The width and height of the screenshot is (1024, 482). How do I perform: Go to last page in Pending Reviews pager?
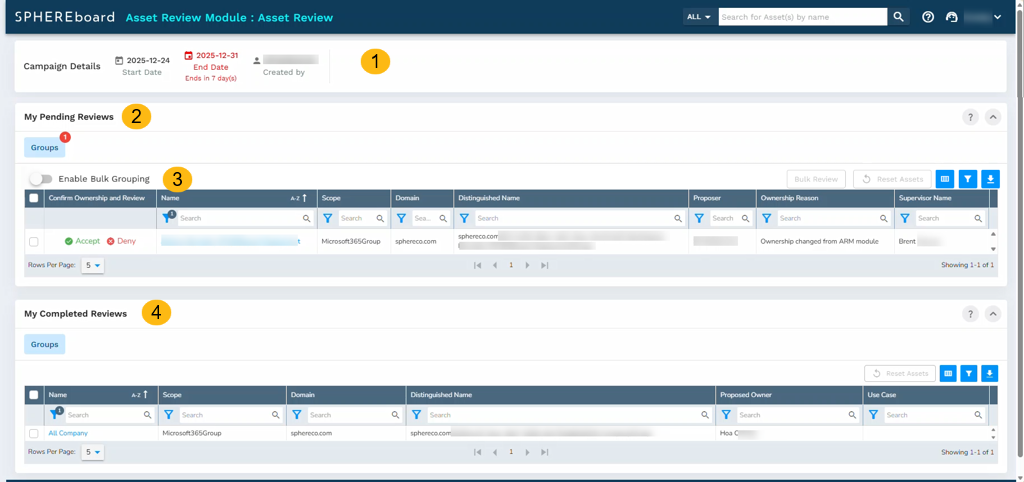pyautogui.click(x=545, y=265)
